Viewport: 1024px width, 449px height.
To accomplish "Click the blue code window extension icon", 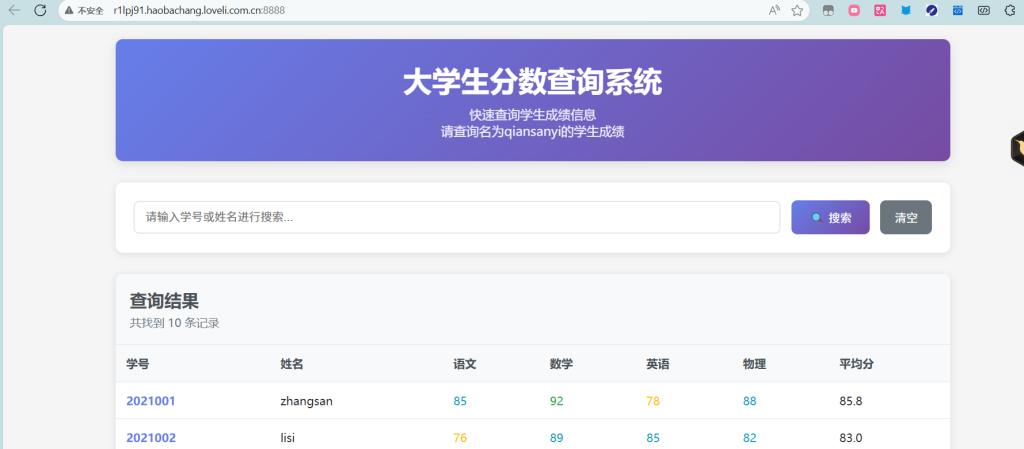I will pyautogui.click(x=957, y=10).
